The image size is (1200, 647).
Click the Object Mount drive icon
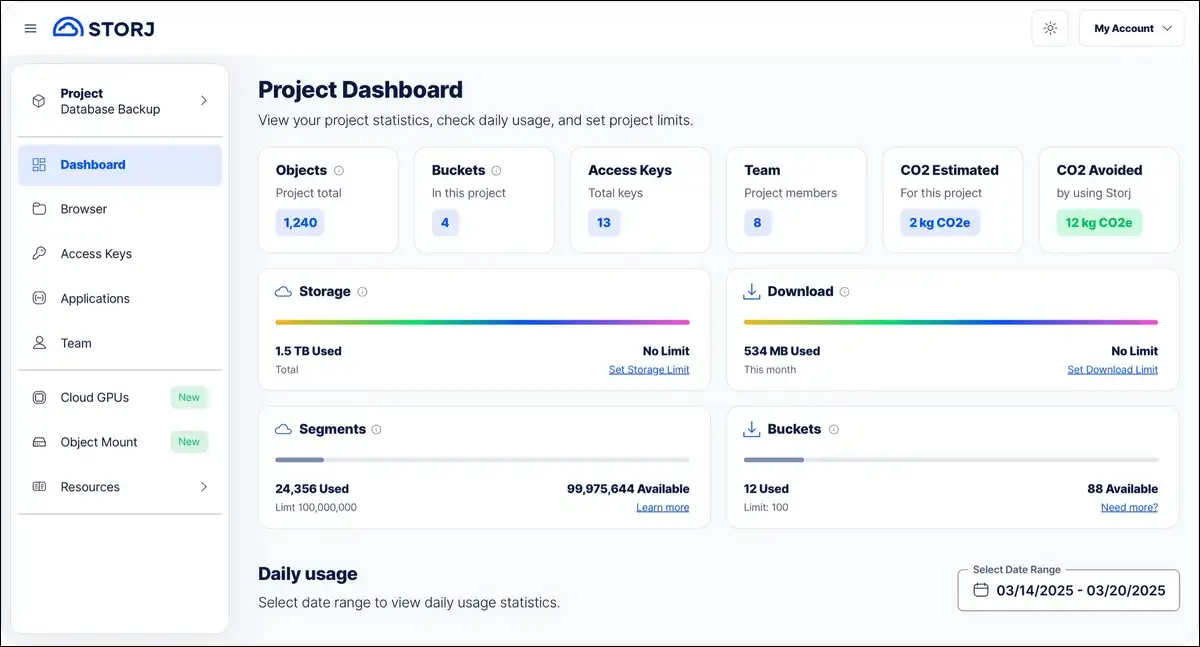click(x=39, y=442)
